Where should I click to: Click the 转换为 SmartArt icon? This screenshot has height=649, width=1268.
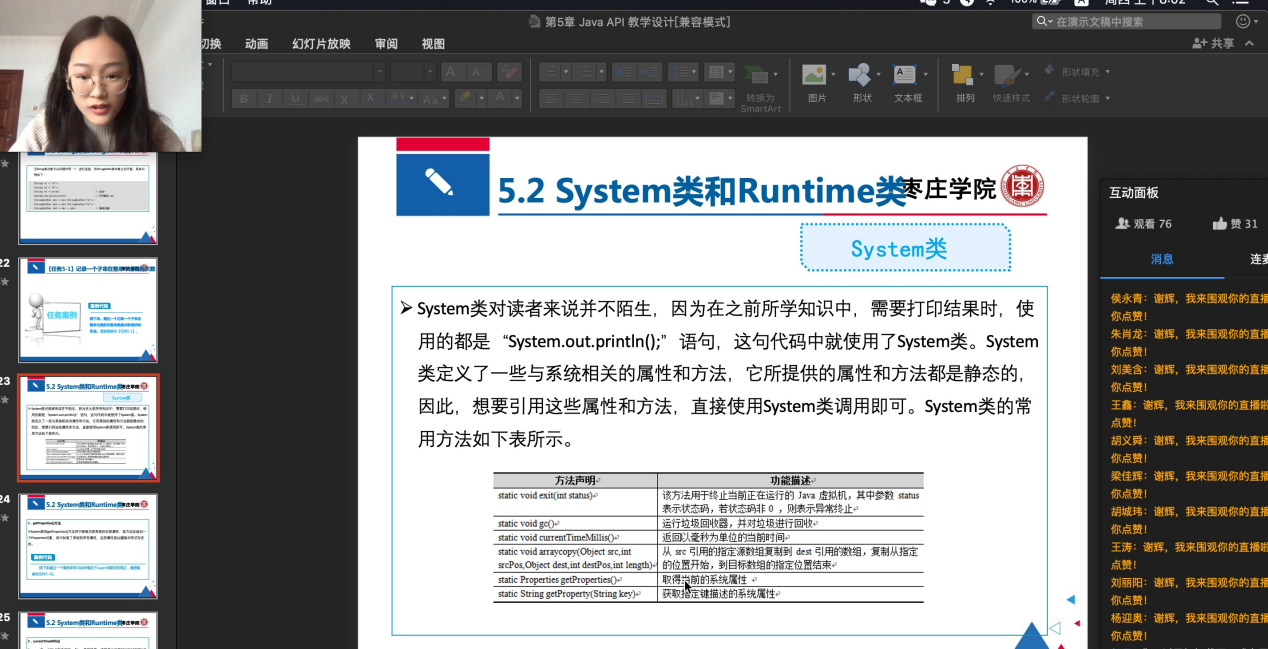tap(759, 78)
